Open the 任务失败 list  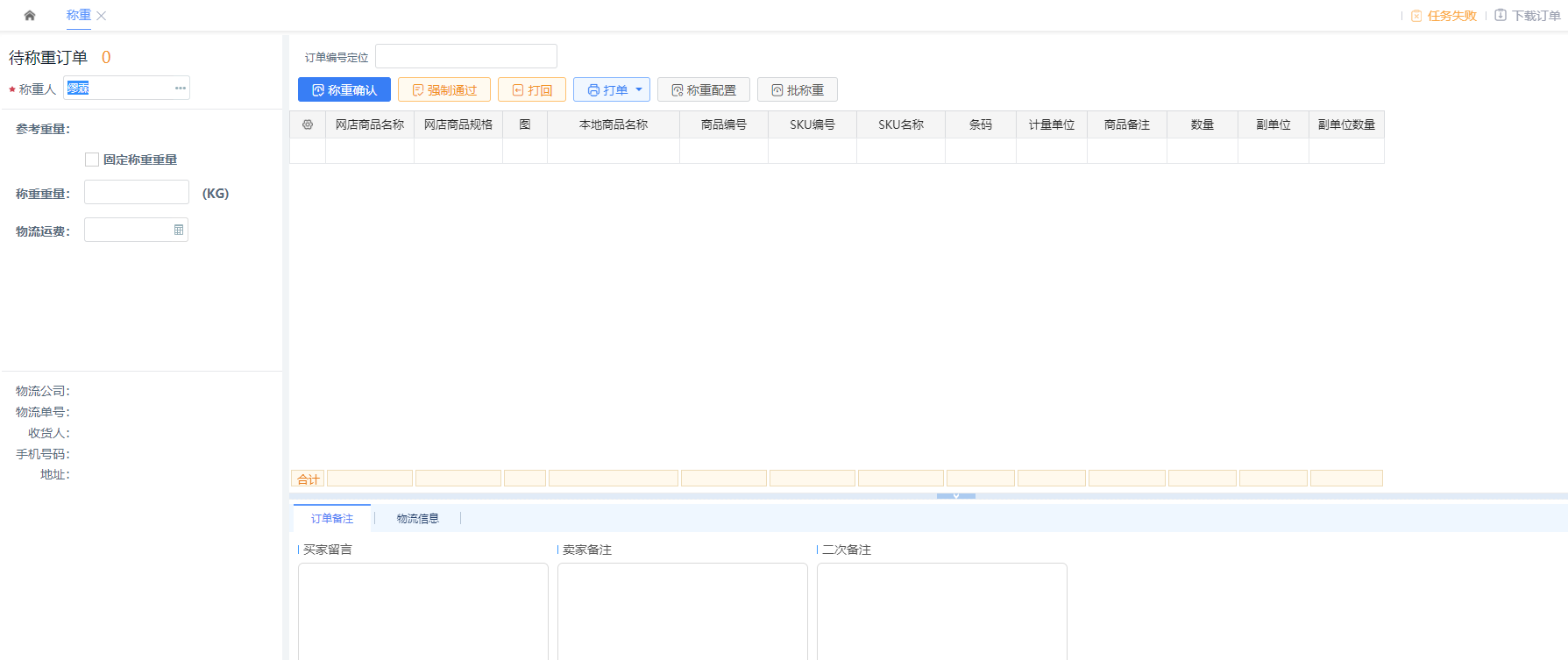click(1451, 16)
